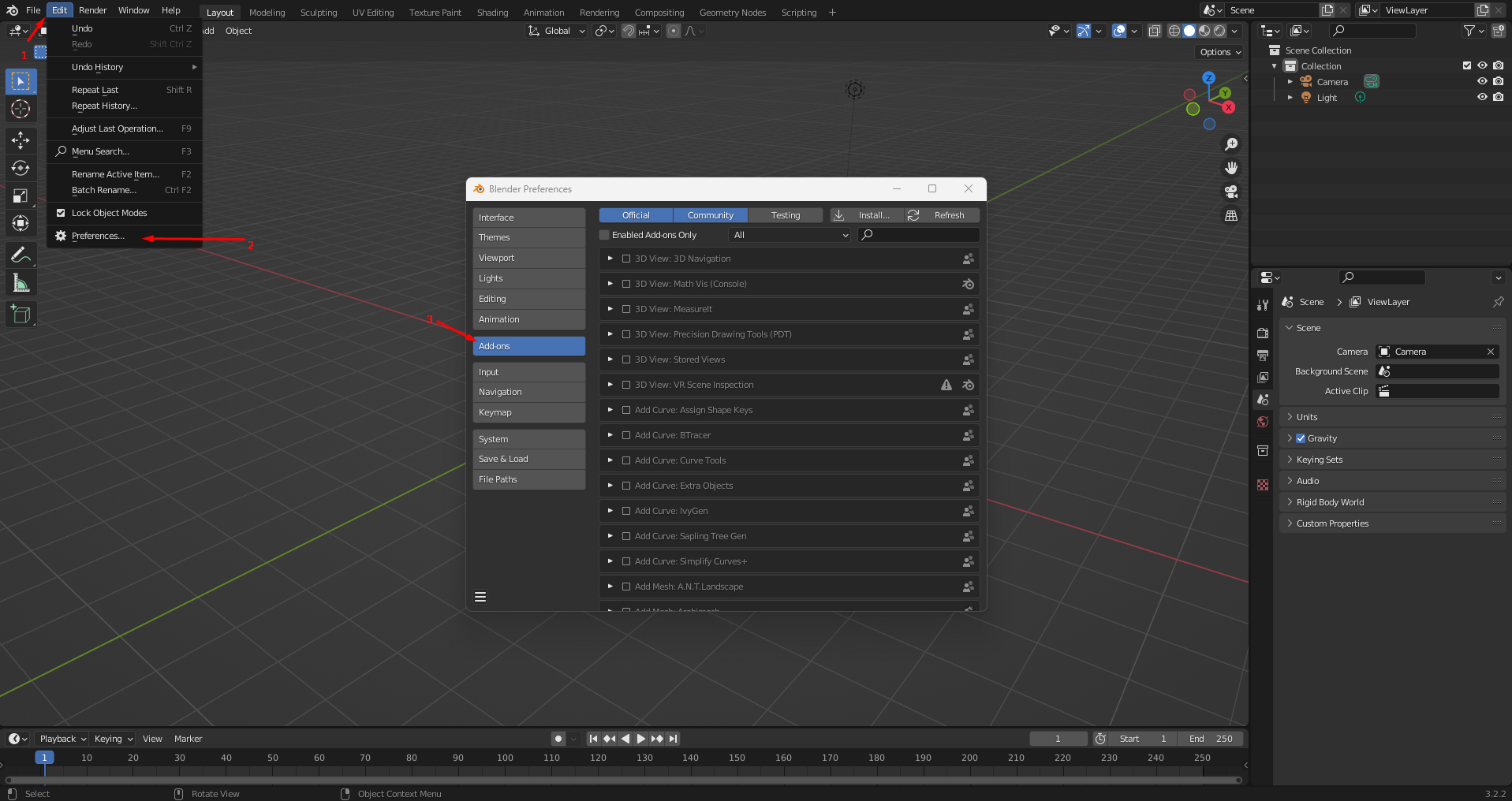Enable the 3D View: MeasureIt add-on

[x=626, y=309]
